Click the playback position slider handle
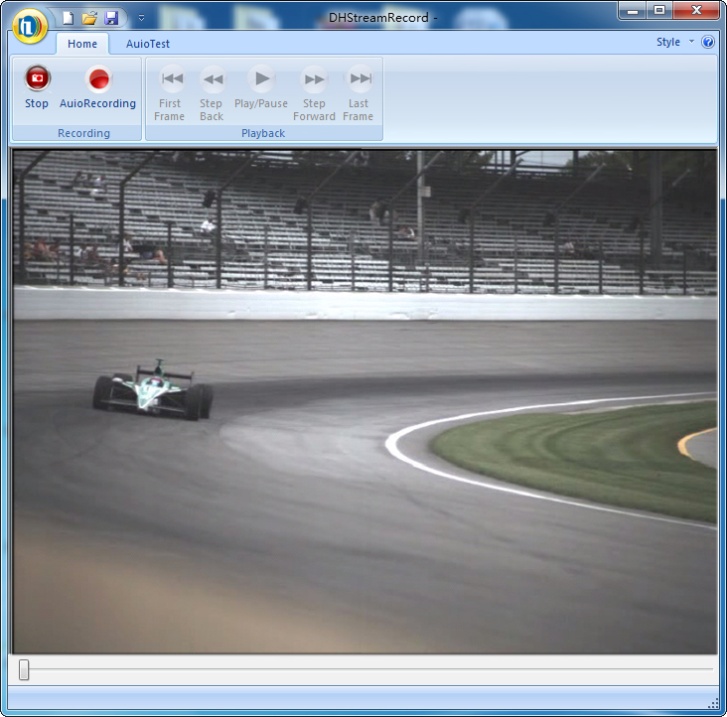Image resolution: width=727 pixels, height=717 pixels. [24, 670]
